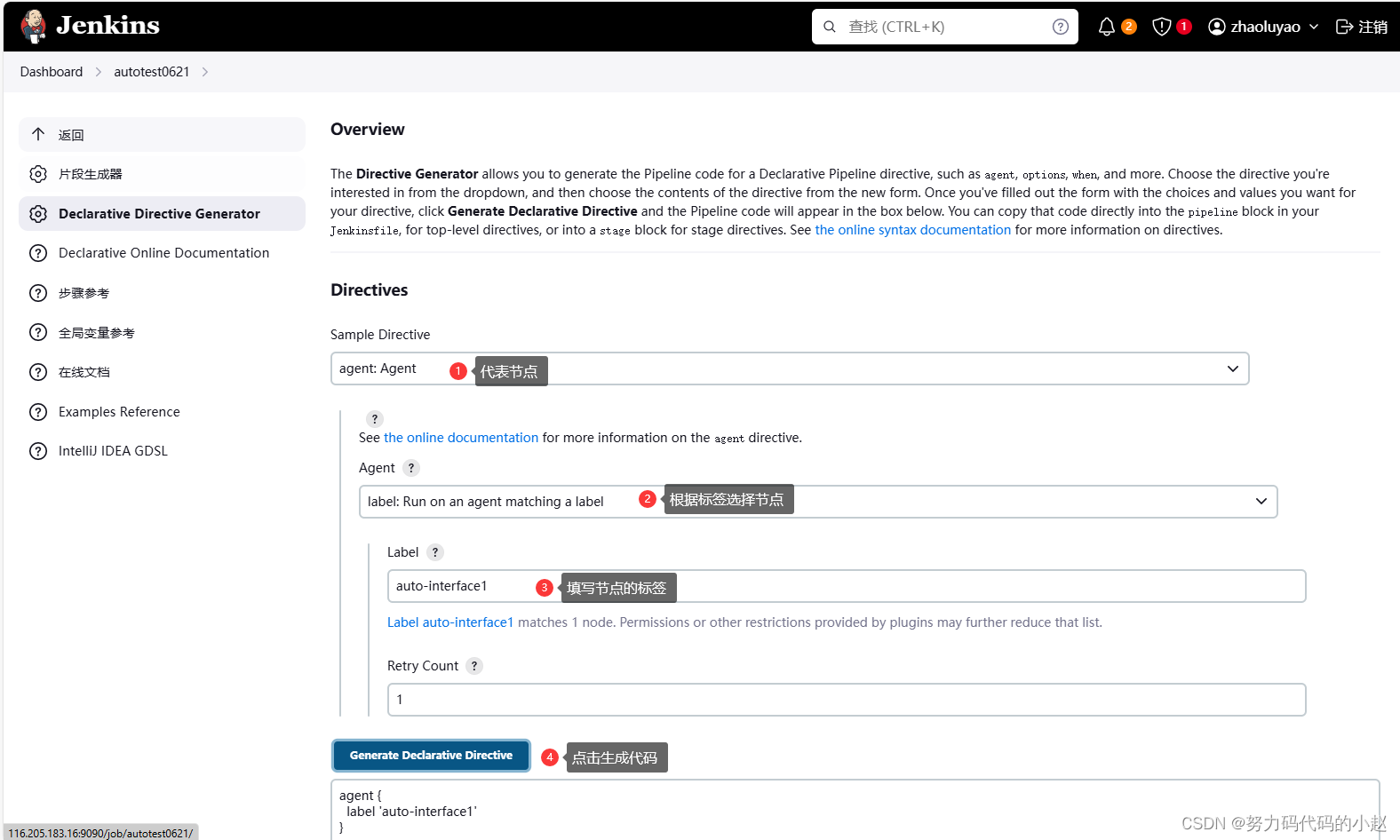Click the up arrow icon beside 返回
Image resolution: width=1400 pixels, height=840 pixels.
(x=38, y=134)
